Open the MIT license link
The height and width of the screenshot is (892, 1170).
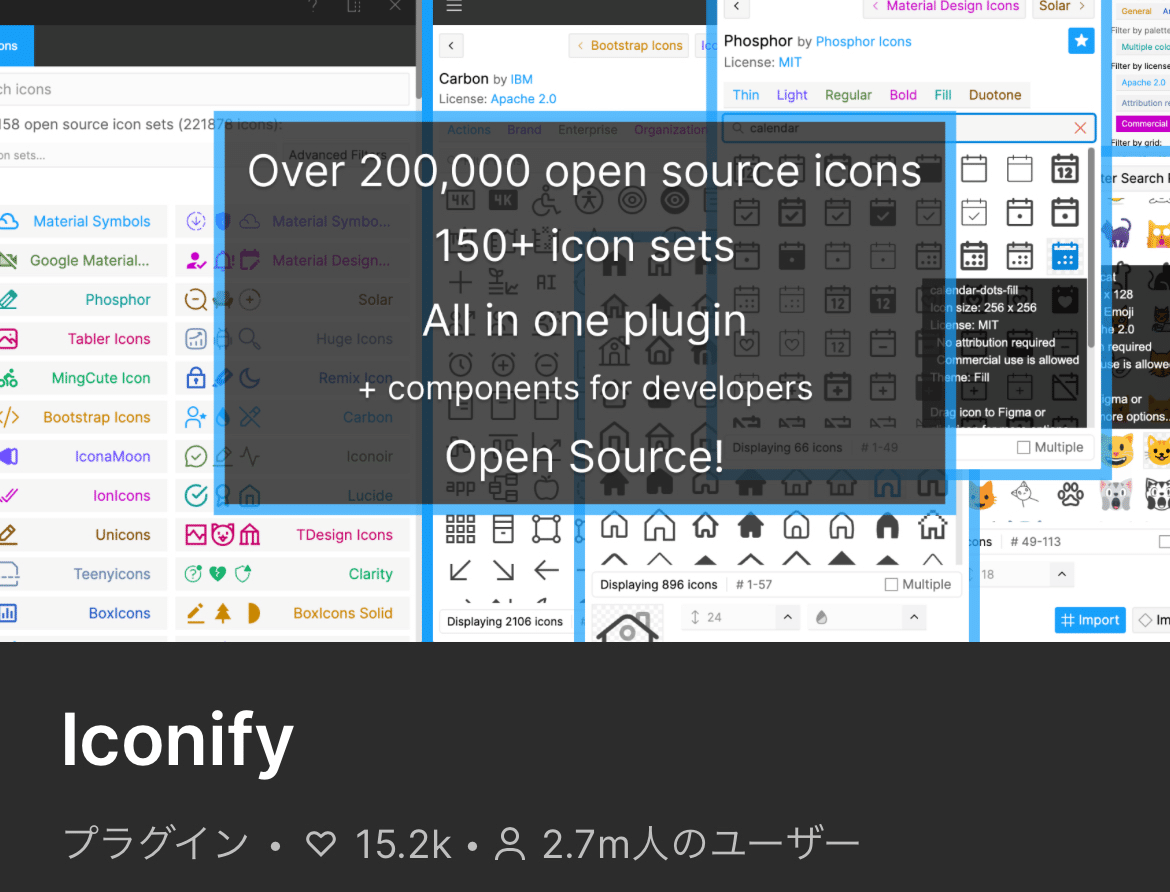pyautogui.click(x=790, y=63)
